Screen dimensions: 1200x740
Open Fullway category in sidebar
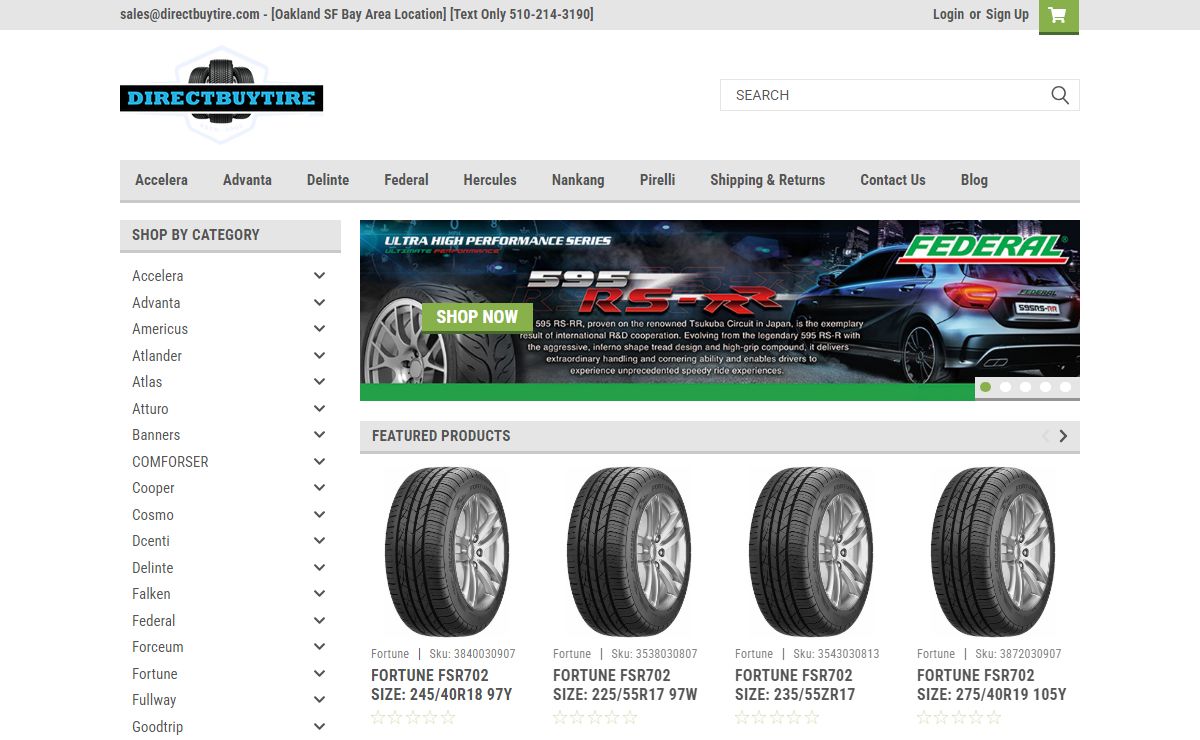(154, 700)
